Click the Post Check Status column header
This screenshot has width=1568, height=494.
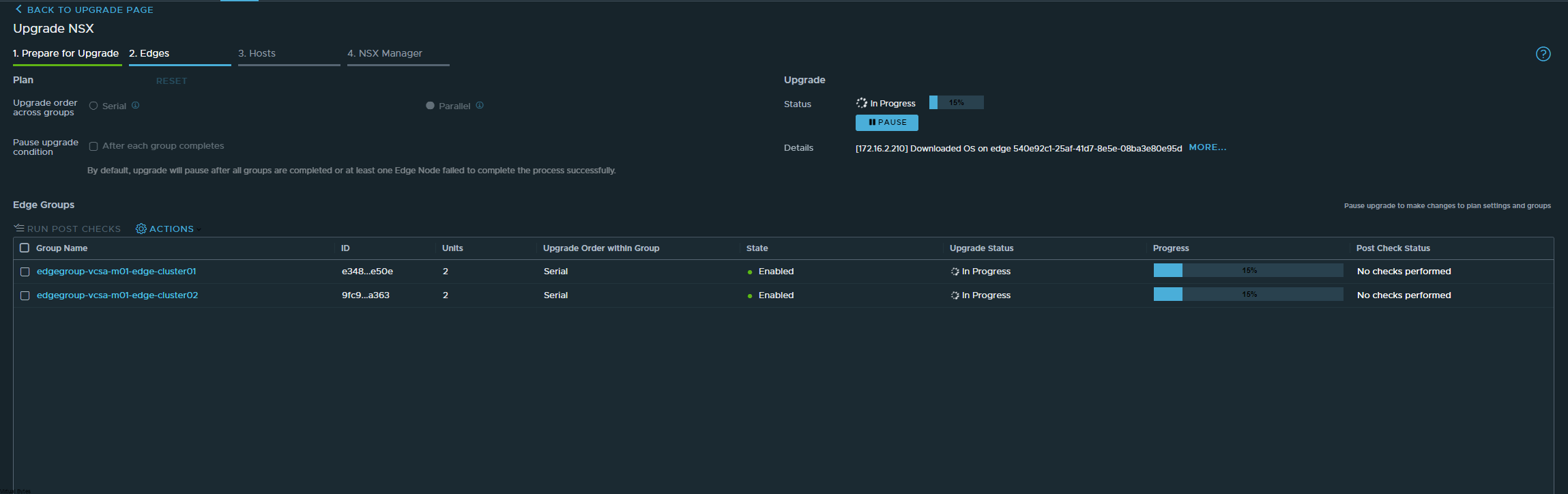tap(1393, 248)
